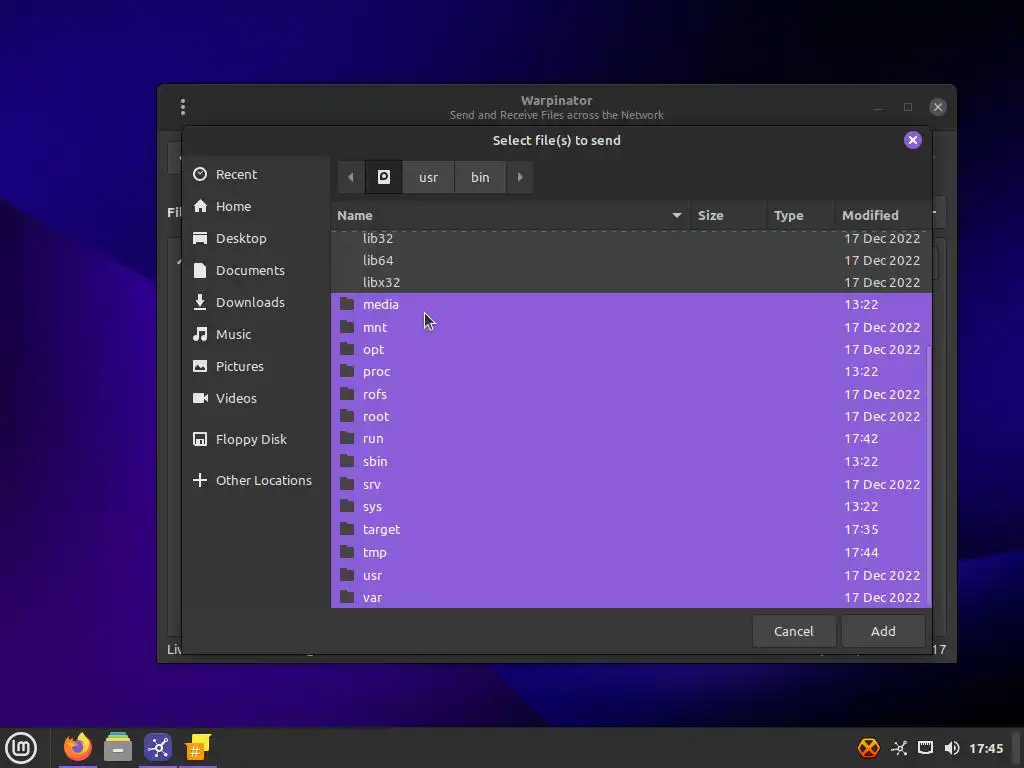This screenshot has height=768, width=1024.
Task: Select the opt folder
Action: point(631,349)
